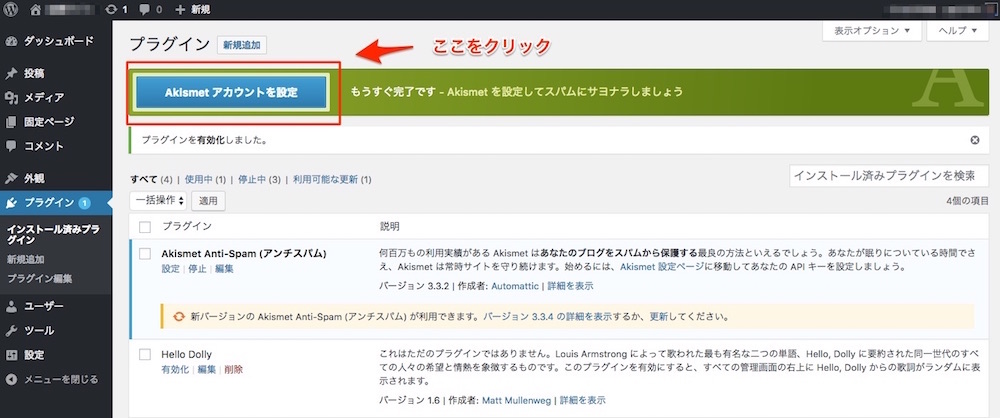
Task: Open the 一括操作 dropdown
Action: click(x=158, y=200)
